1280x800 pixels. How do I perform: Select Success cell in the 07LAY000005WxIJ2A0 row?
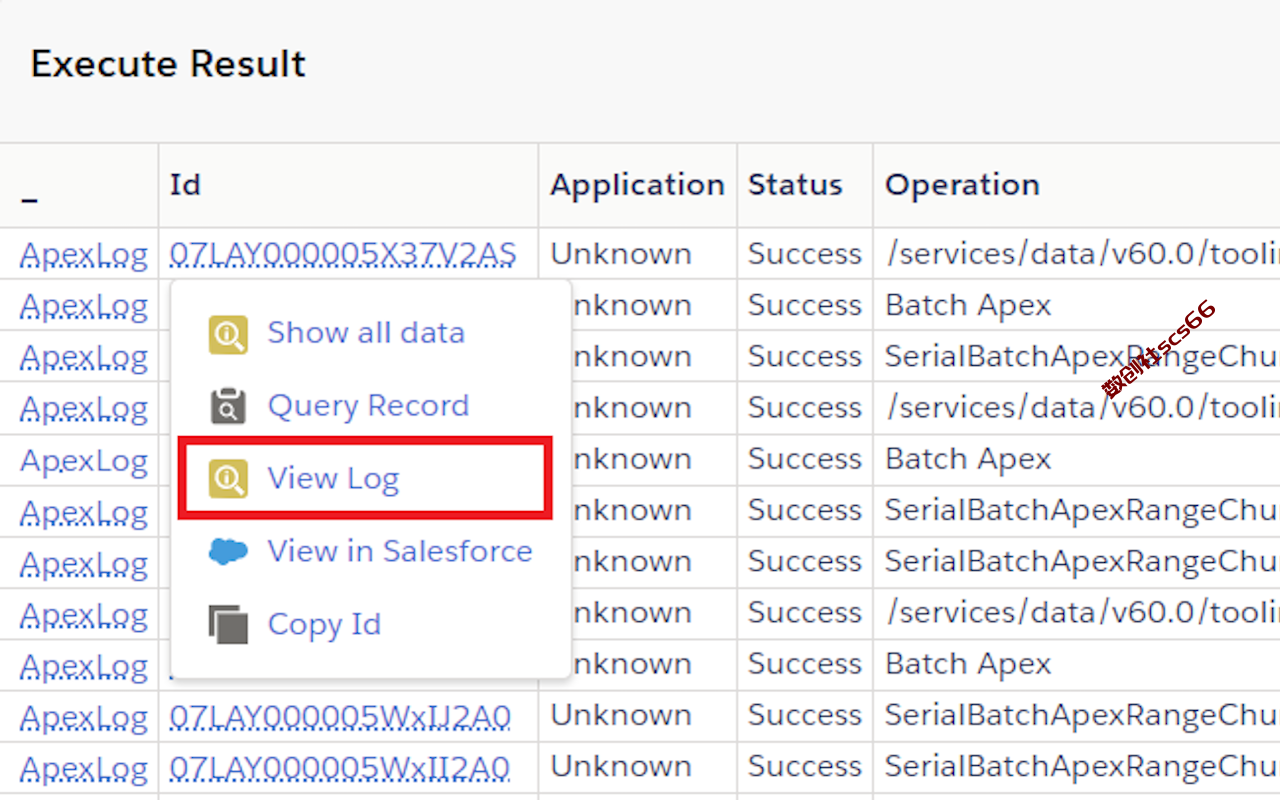(x=805, y=716)
